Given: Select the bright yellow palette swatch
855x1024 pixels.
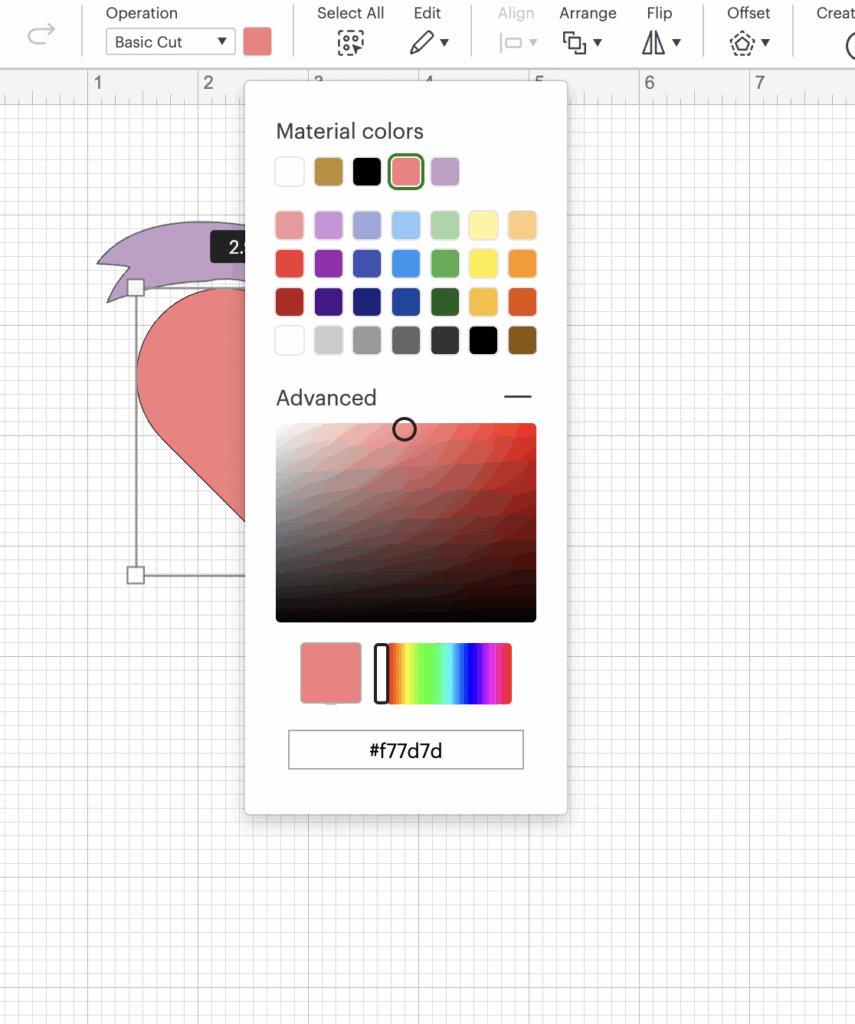Looking at the screenshot, I should pos(484,264).
